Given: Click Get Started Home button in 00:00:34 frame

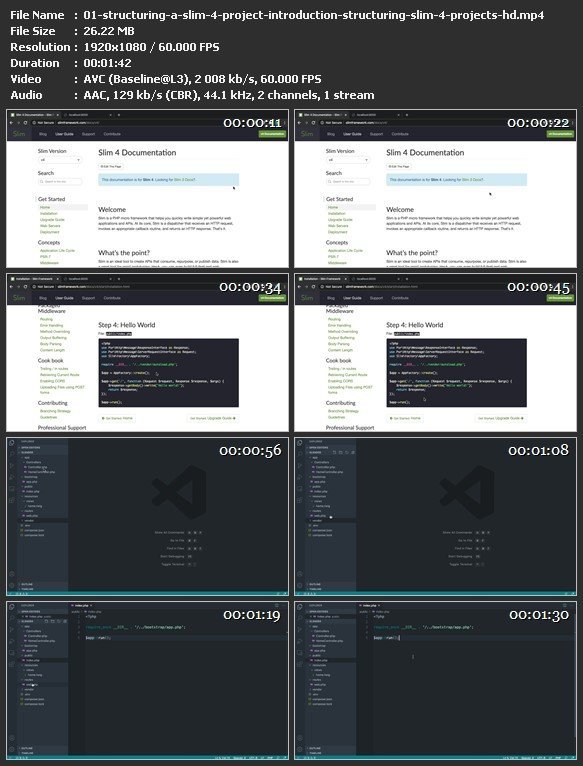Looking at the screenshot, I should tap(117, 418).
